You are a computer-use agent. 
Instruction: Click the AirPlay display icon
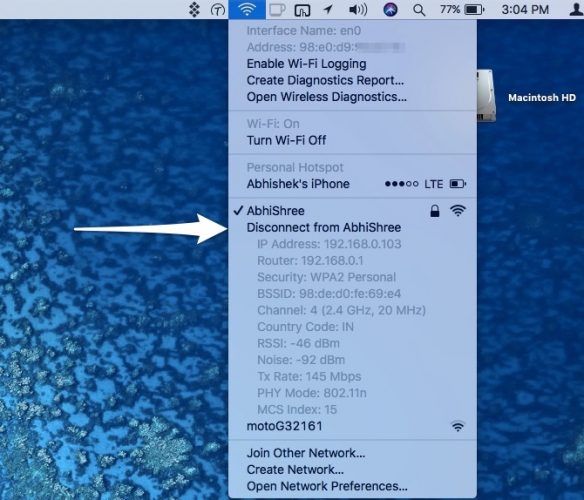coord(302,10)
